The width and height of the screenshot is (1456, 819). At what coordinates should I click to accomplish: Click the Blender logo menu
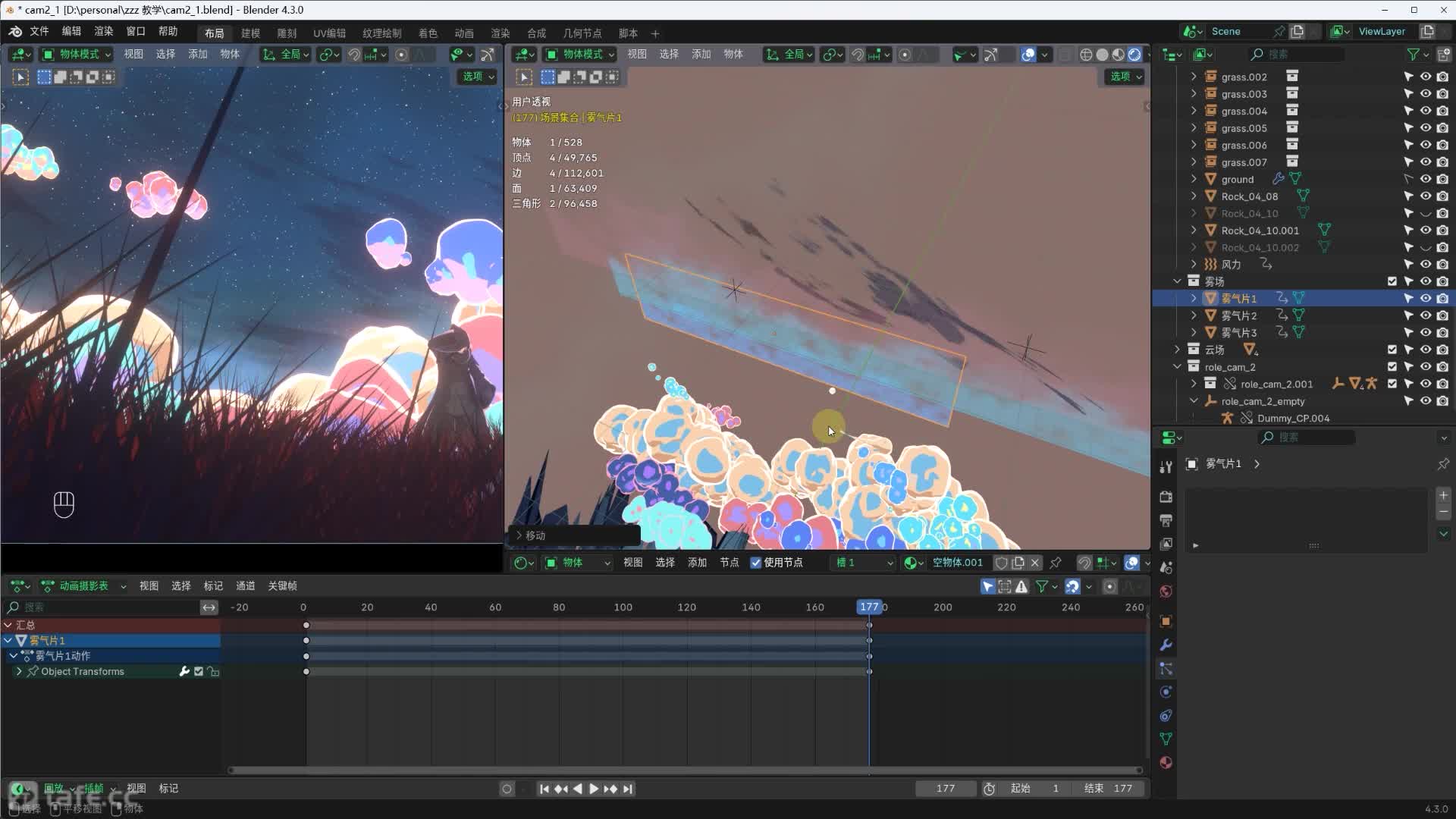click(15, 31)
